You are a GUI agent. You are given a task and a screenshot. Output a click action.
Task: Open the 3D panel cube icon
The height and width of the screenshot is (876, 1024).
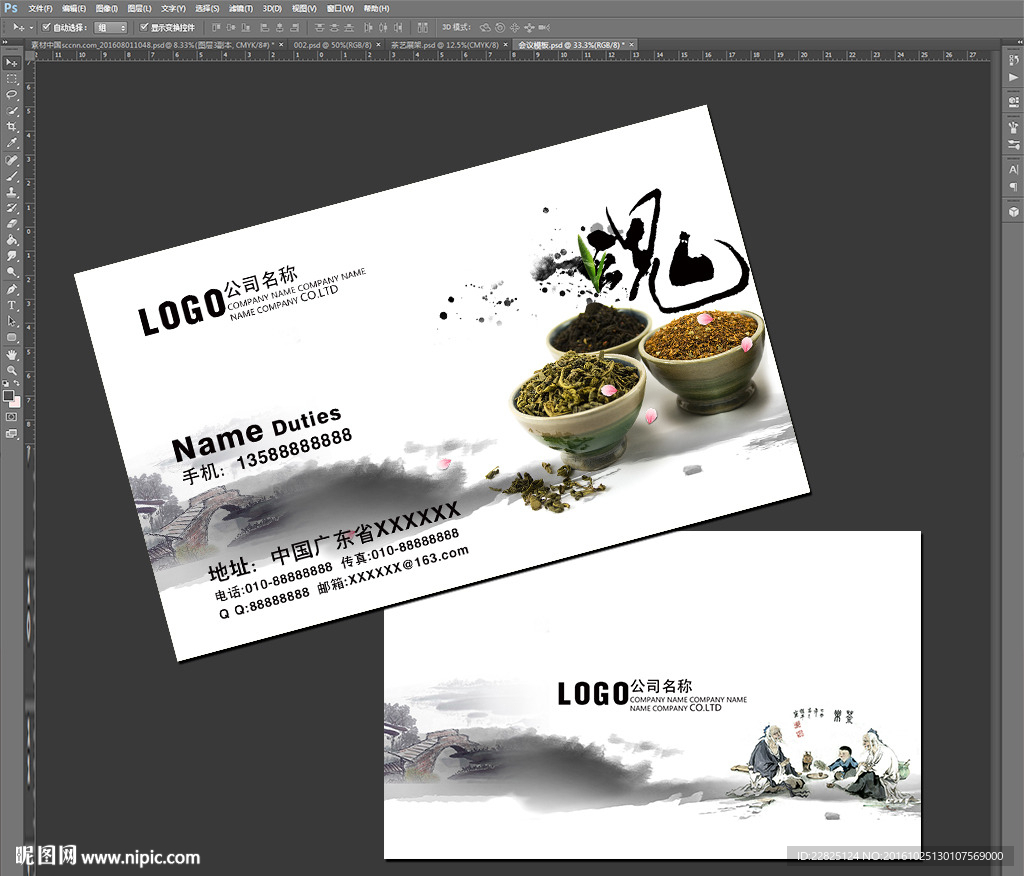[1013, 211]
